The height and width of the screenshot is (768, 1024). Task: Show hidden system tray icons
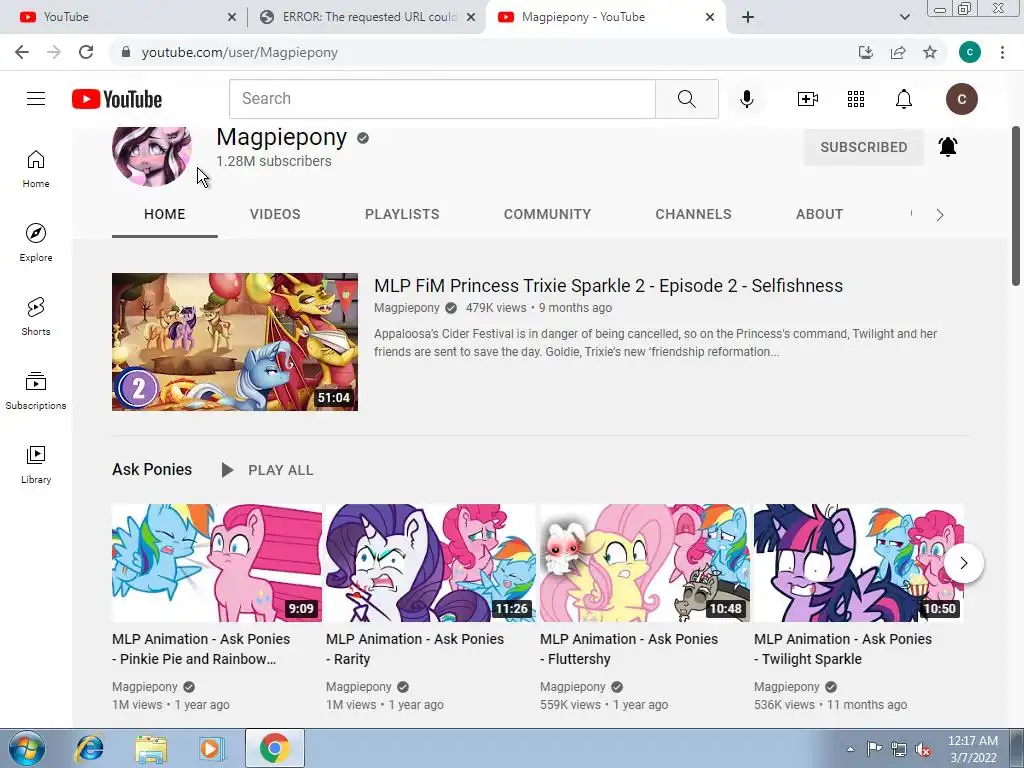(850, 749)
